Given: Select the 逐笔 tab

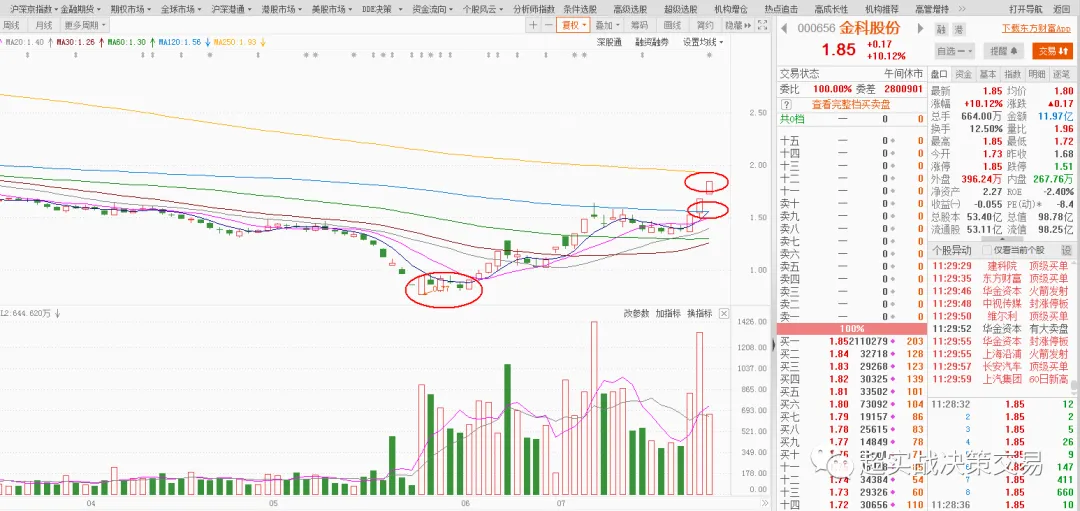Looking at the screenshot, I should (1061, 74).
